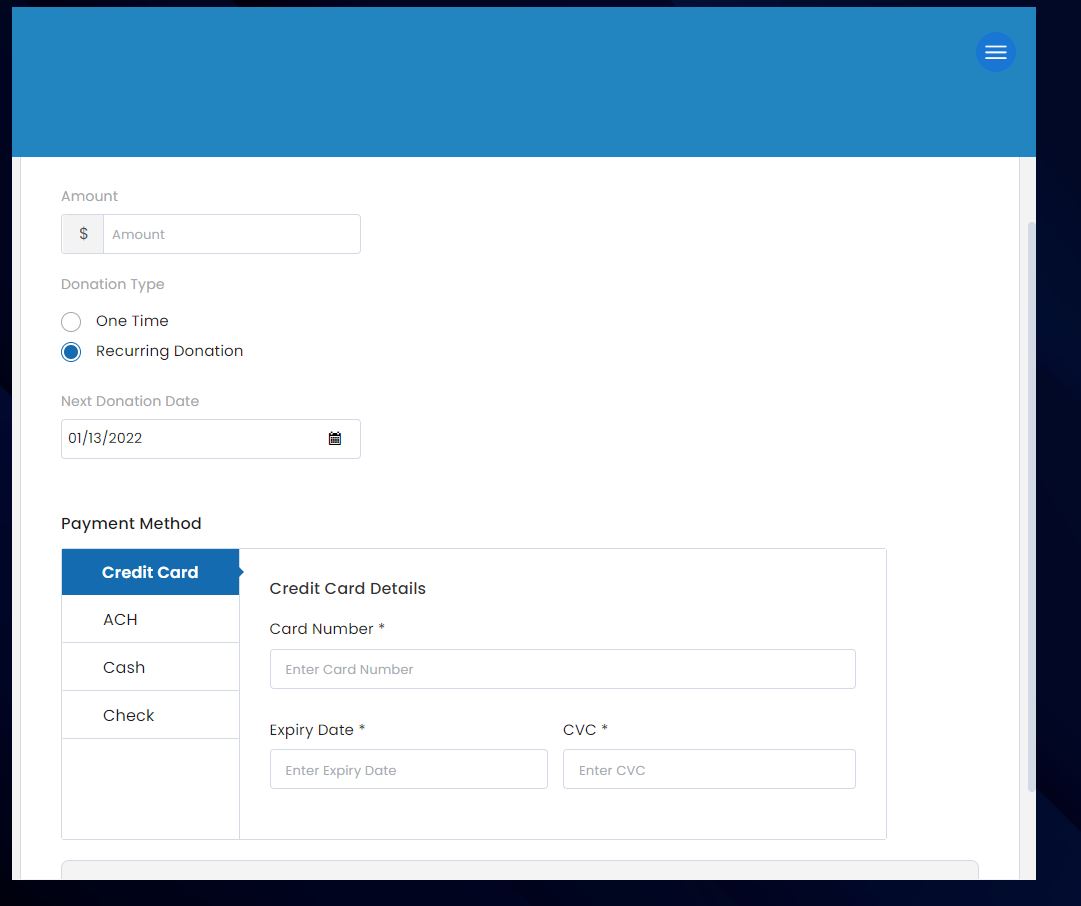Click the Donation Type label

112,284
